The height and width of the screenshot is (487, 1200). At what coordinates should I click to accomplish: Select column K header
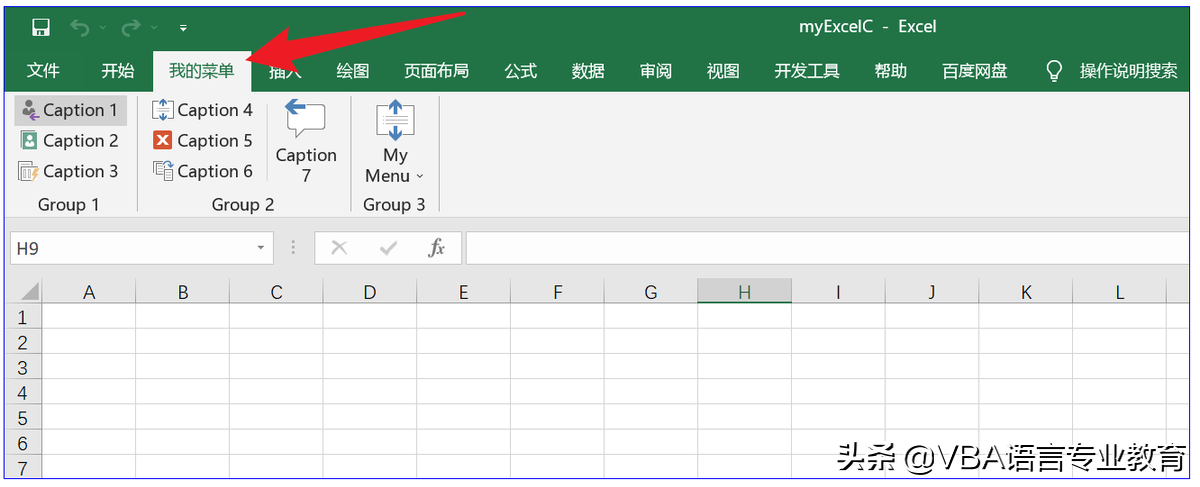[1026, 292]
